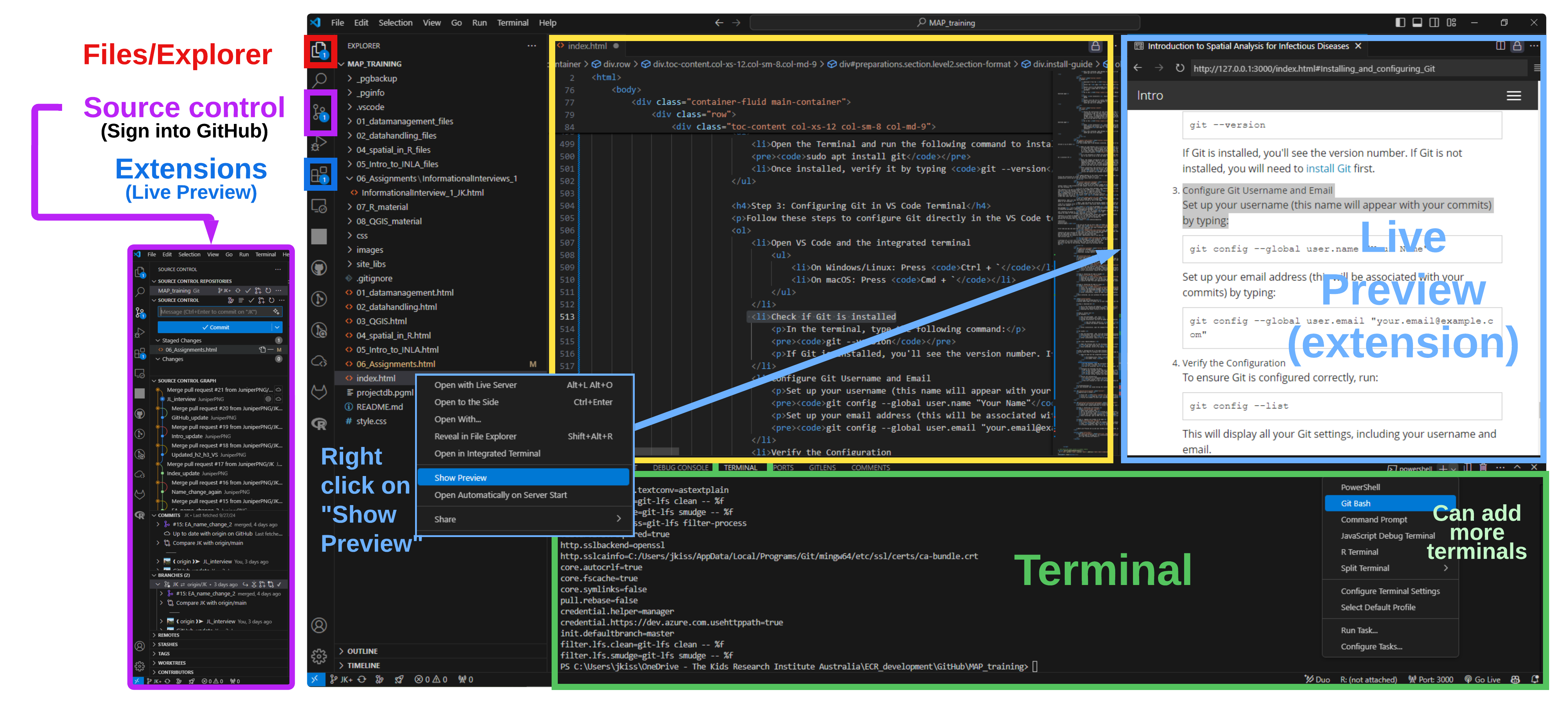Split the Live Preview editor to the right
The image size is (1568, 706).
[x=1500, y=46]
